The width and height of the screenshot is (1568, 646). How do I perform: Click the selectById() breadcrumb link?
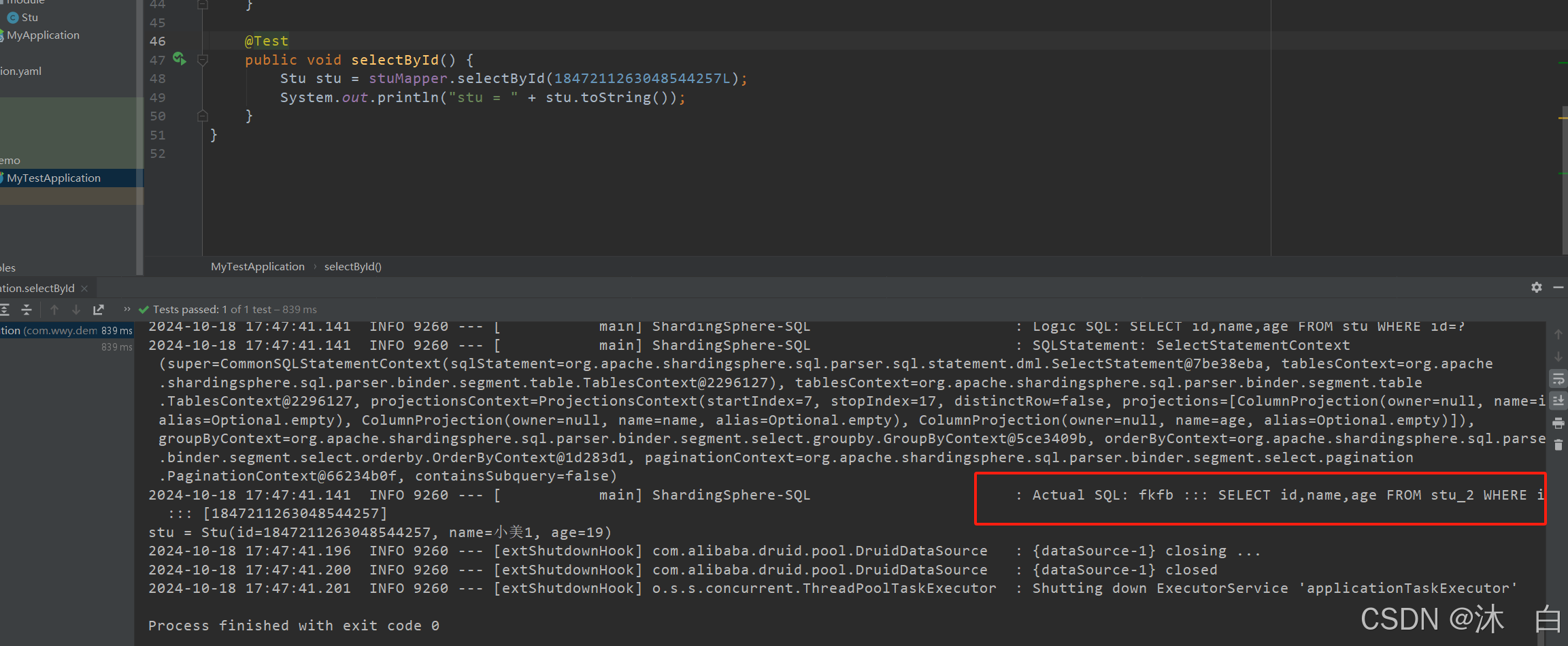click(x=352, y=266)
